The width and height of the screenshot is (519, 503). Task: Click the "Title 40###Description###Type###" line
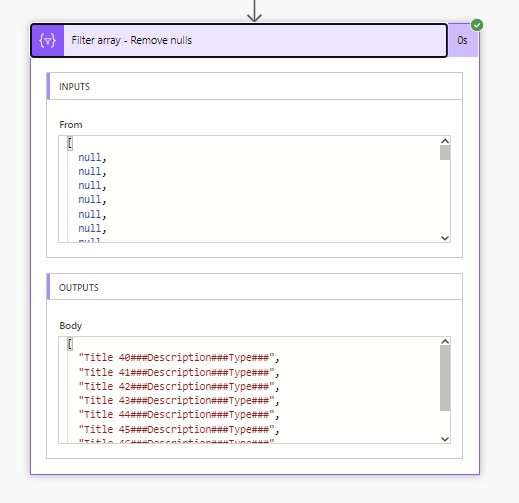point(179,358)
